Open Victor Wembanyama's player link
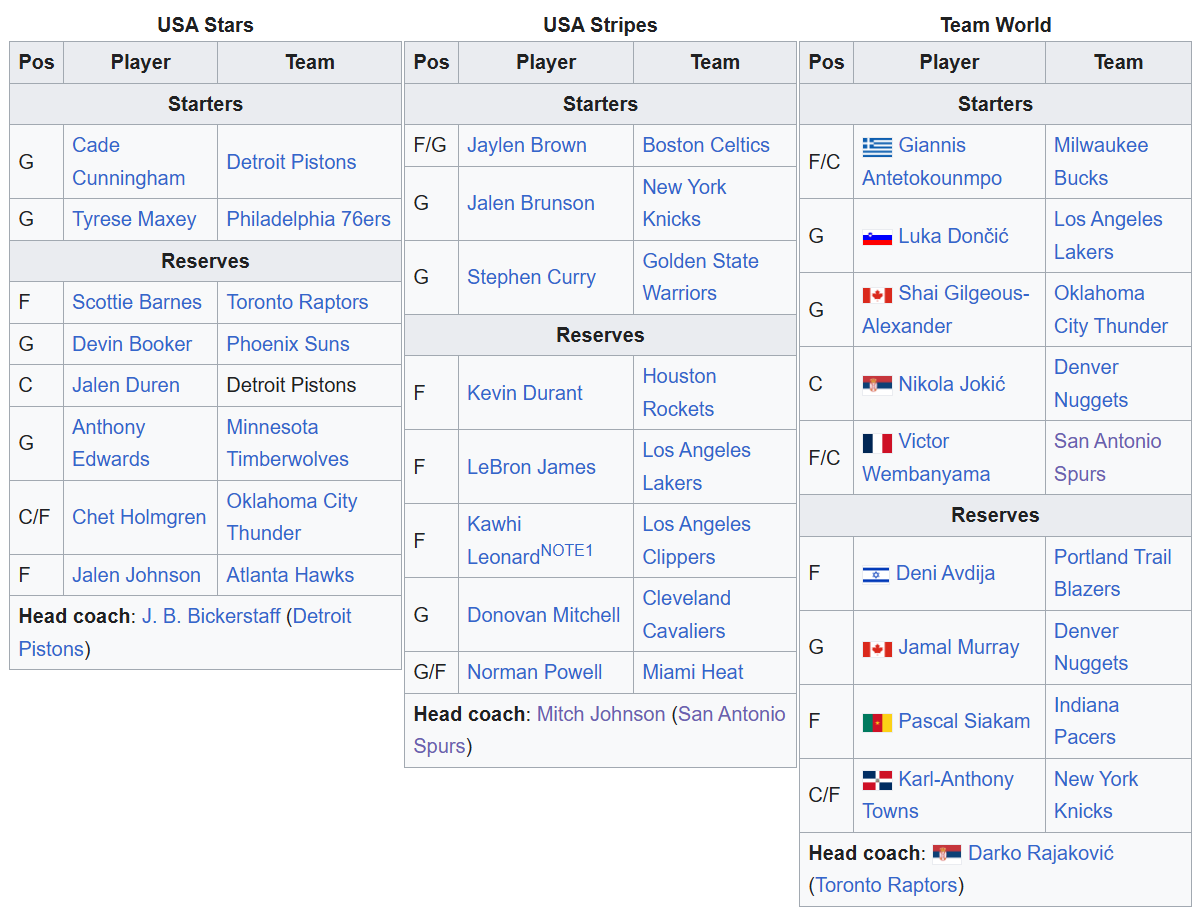 click(x=926, y=458)
